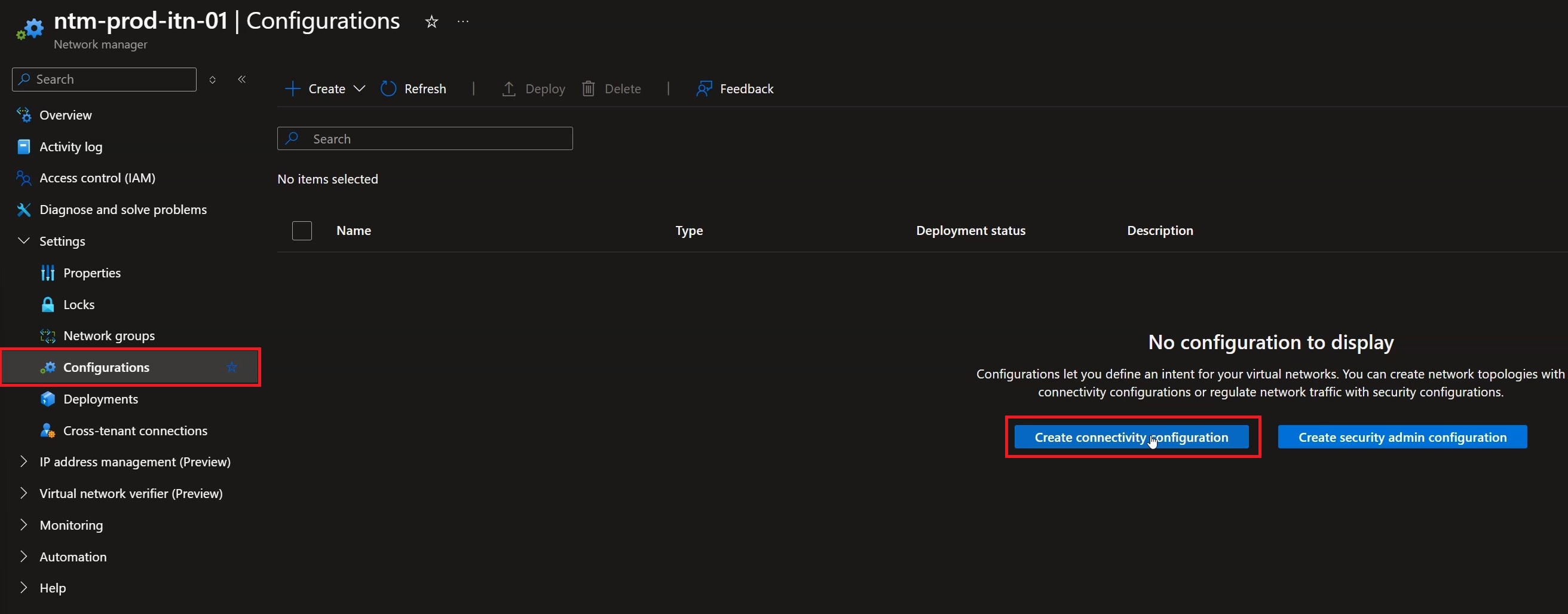Click the Refresh circular arrow icon
This screenshot has width=1568, height=614.
click(x=388, y=89)
